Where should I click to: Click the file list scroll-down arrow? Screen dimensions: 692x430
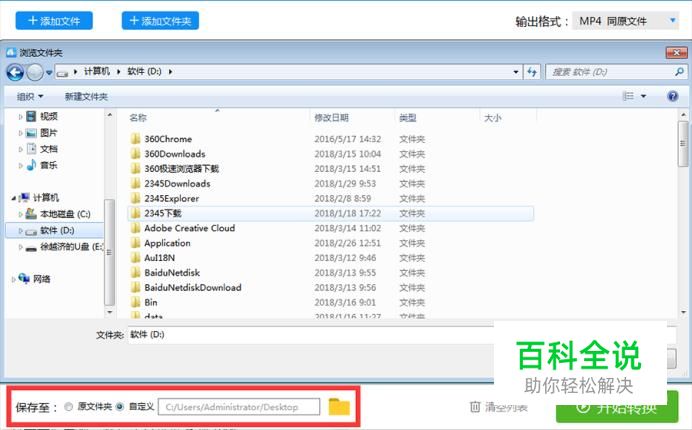(x=683, y=312)
